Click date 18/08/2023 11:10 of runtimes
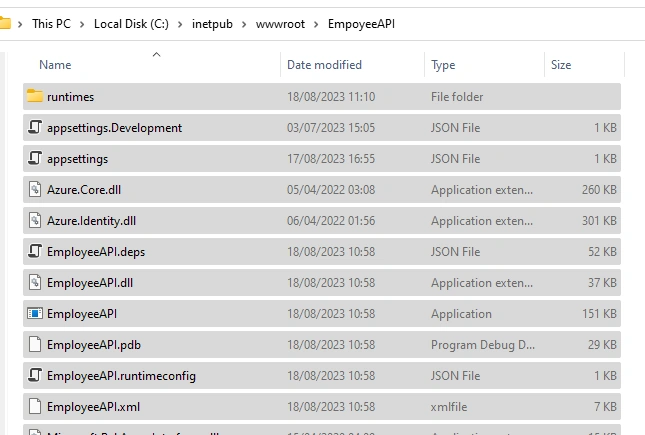 tap(331, 97)
